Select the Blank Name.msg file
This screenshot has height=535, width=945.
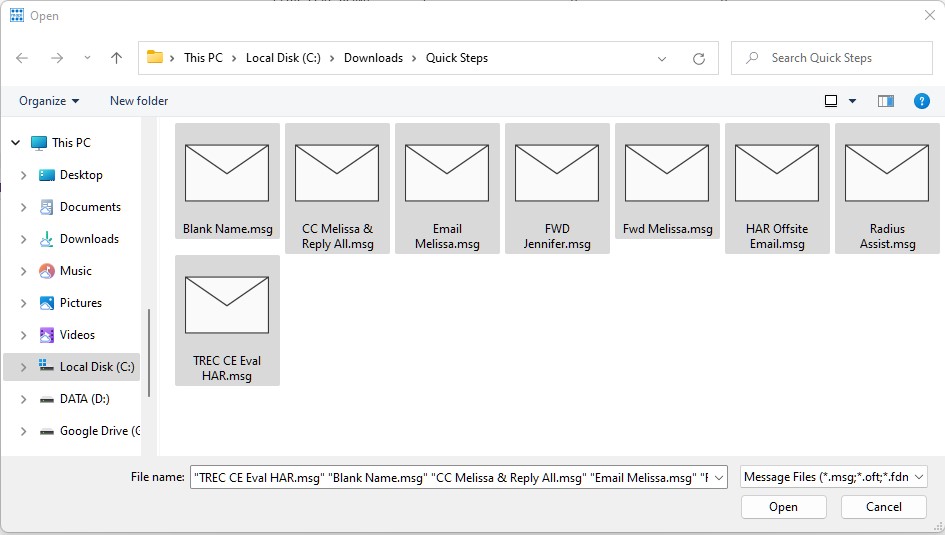227,181
